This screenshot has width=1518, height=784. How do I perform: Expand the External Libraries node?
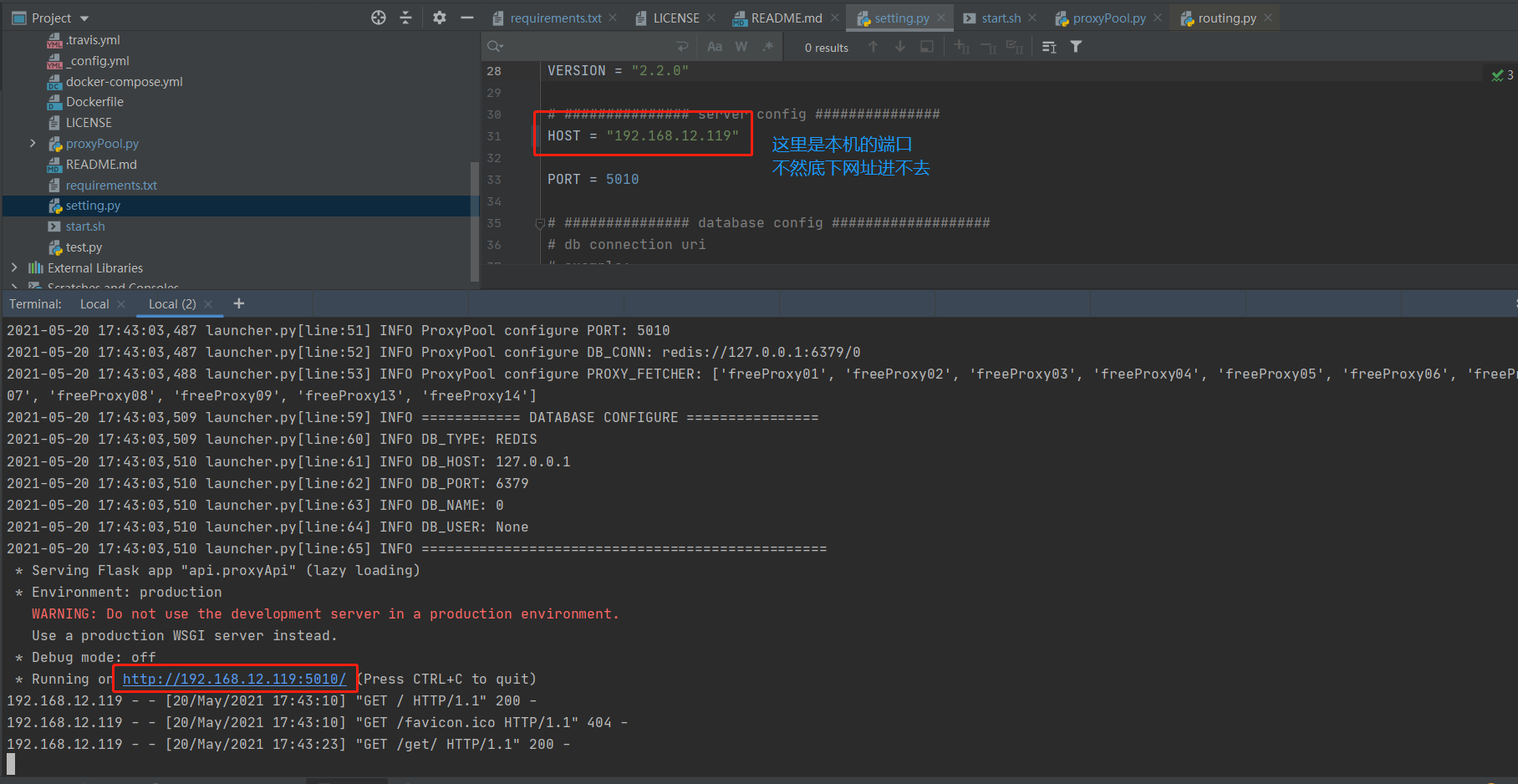click(x=14, y=267)
